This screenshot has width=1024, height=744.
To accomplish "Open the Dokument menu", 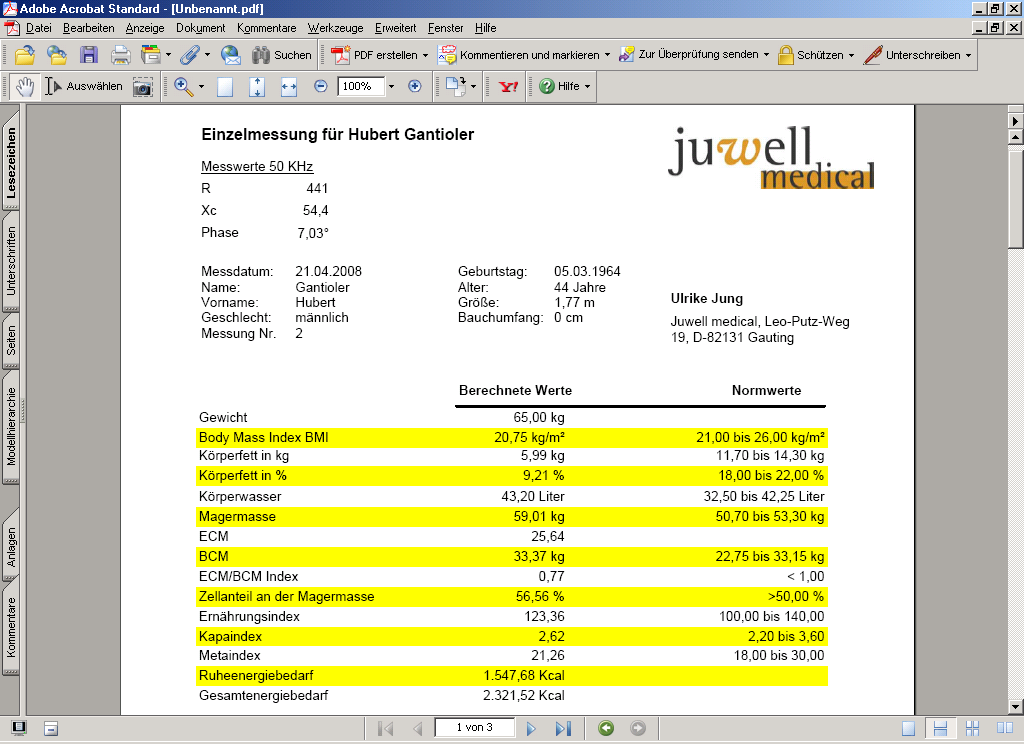I will (x=200, y=28).
